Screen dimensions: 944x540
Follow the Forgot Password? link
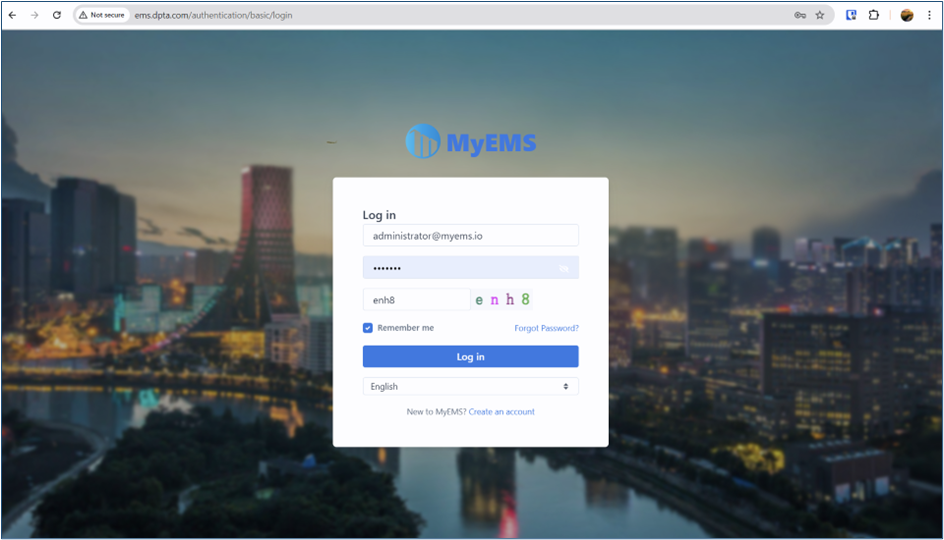[546, 328]
